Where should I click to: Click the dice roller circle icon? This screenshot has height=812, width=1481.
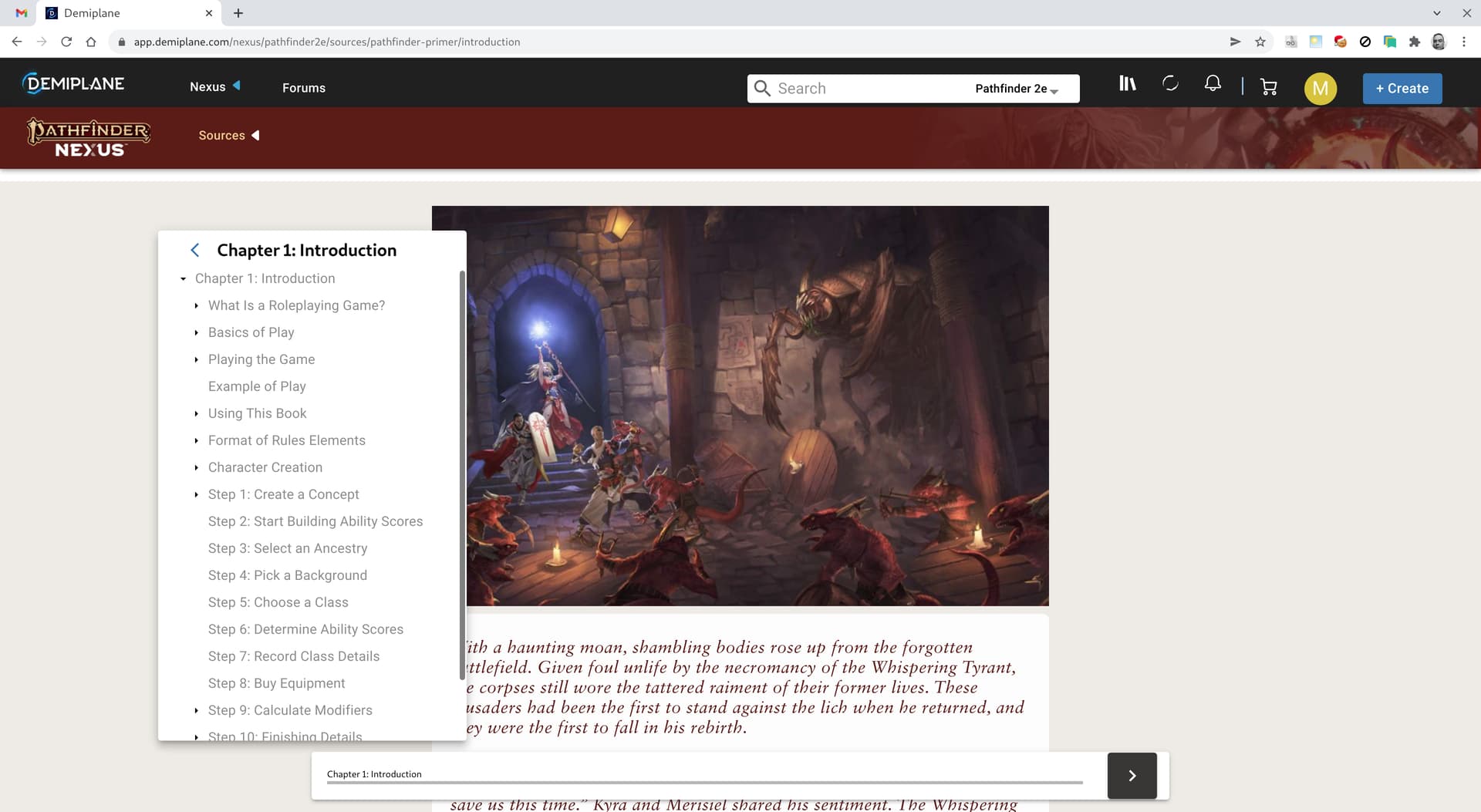(x=1170, y=83)
